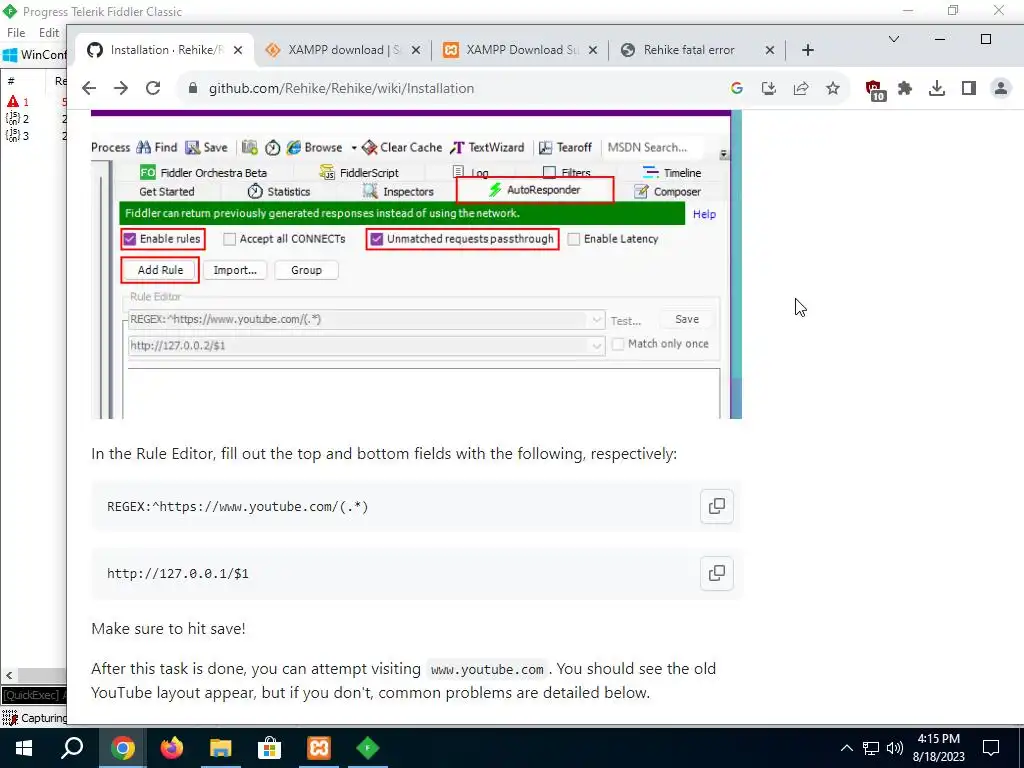This screenshot has width=1024, height=768.
Task: Toggle Chrome's side panel icon
Action: click(968, 88)
